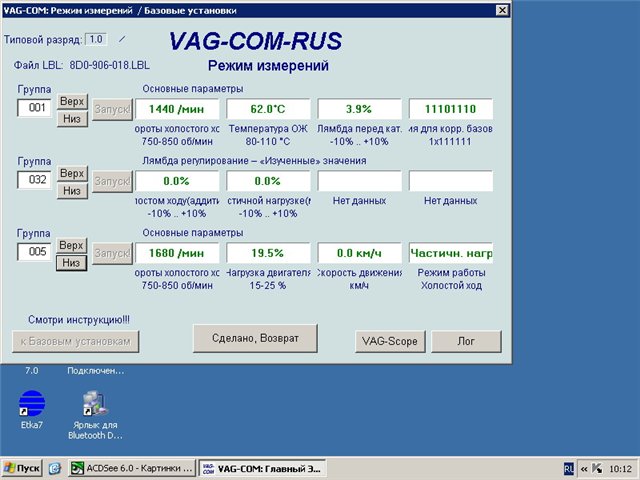Click the tray icon next to the clock
This screenshot has width=640, height=480.
(x=597, y=469)
